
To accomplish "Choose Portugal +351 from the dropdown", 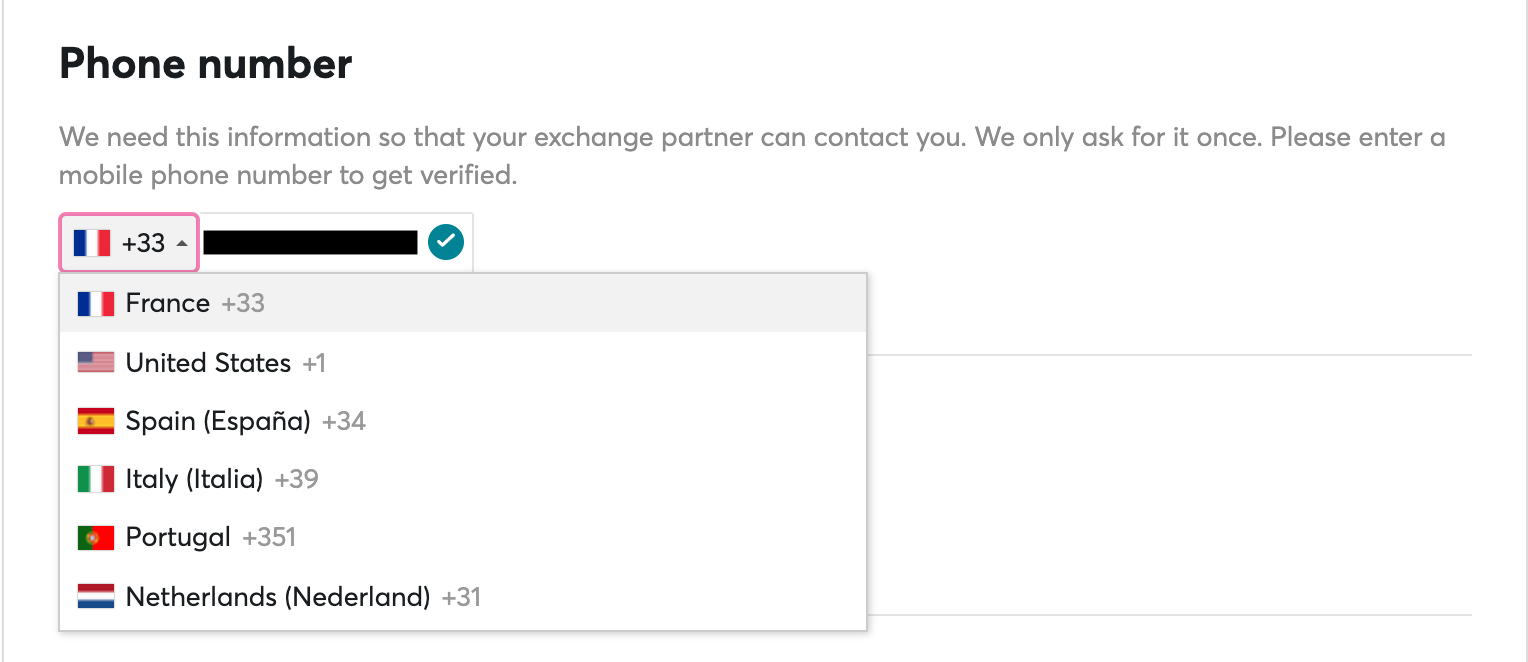I will point(463,538).
